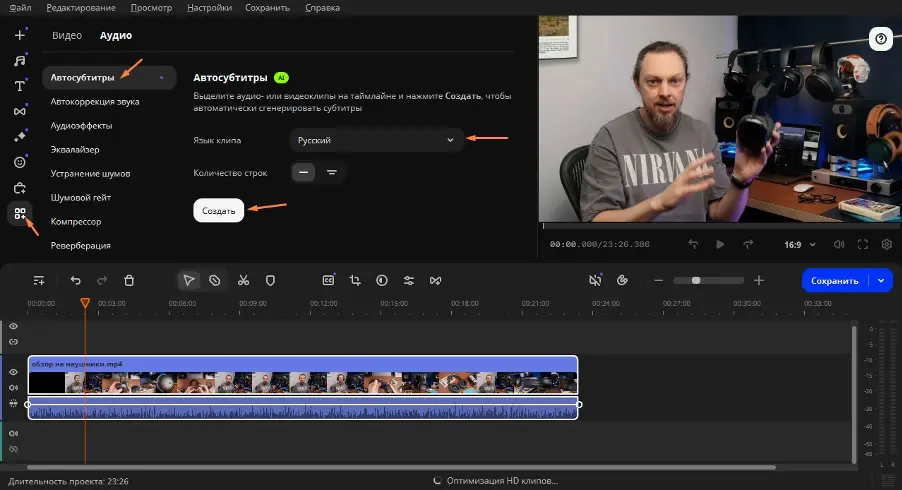Mute the preview player volume
Screen dimensions: 902x490
839,244
